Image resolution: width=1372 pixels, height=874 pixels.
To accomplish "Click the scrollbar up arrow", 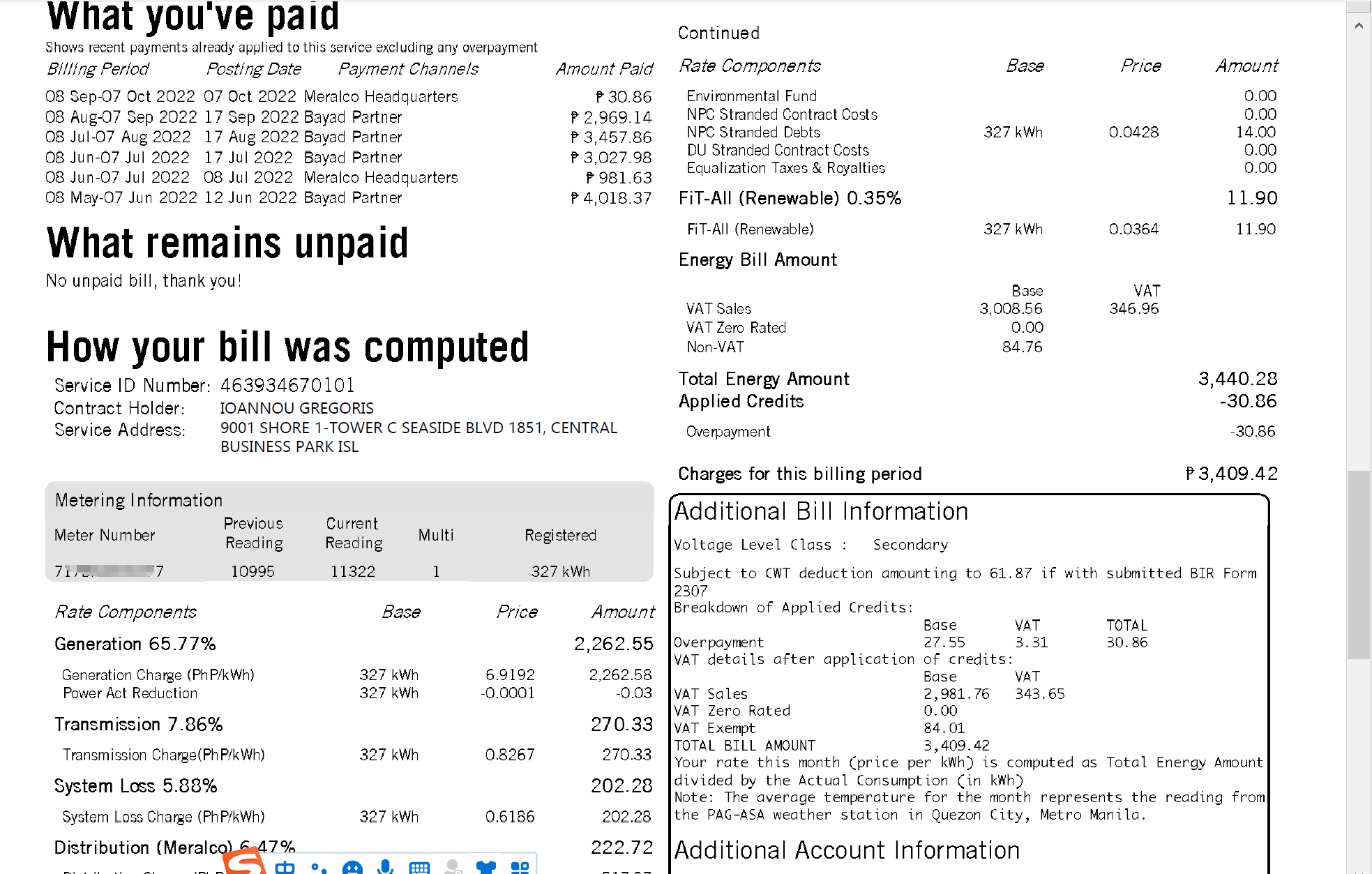I will [x=1358, y=26].
